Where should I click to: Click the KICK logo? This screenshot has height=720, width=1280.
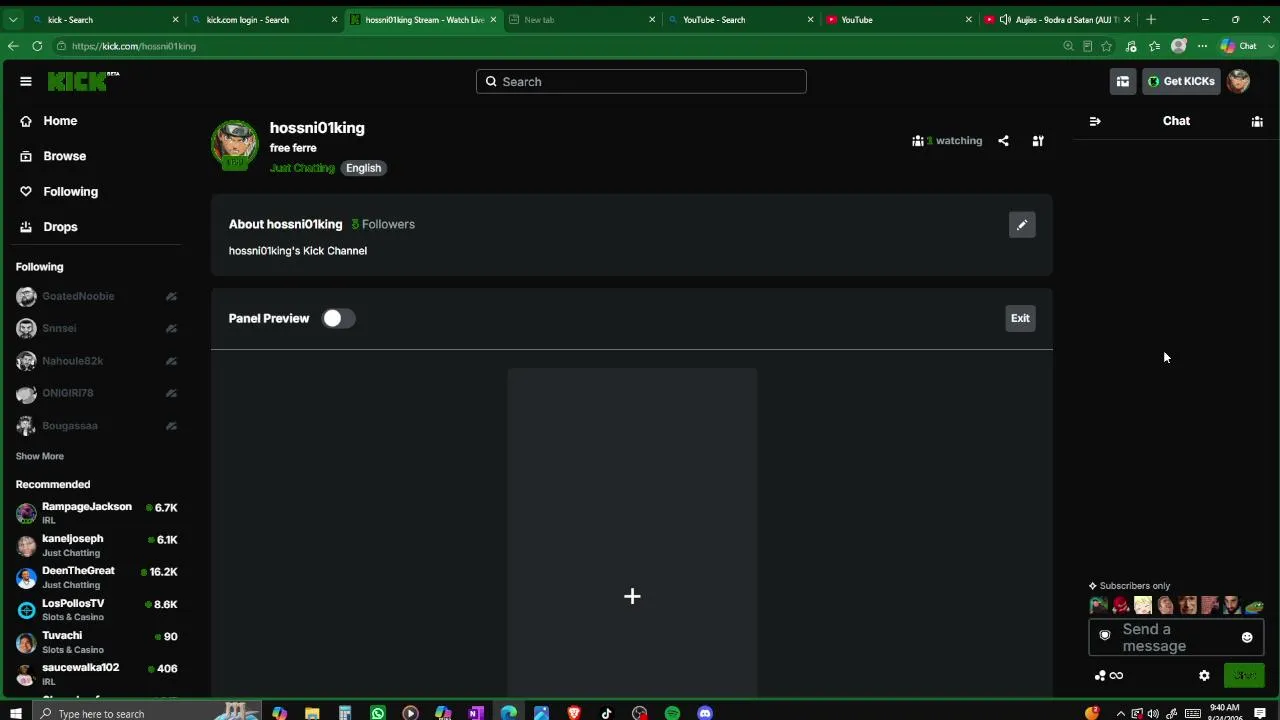pos(83,81)
